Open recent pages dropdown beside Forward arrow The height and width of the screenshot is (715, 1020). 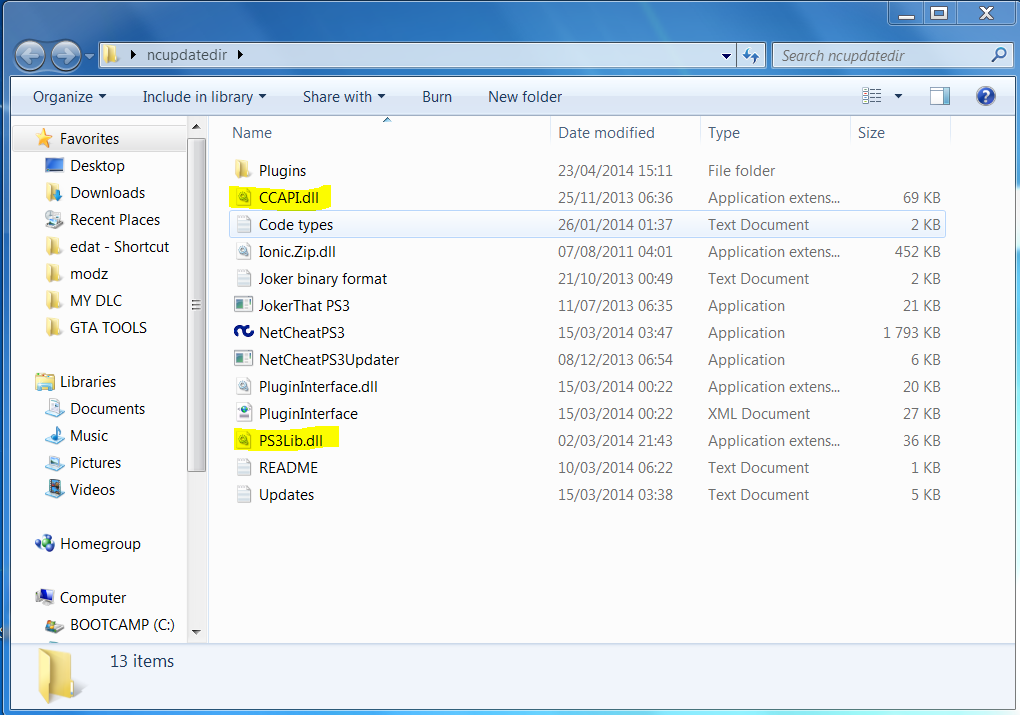89,57
